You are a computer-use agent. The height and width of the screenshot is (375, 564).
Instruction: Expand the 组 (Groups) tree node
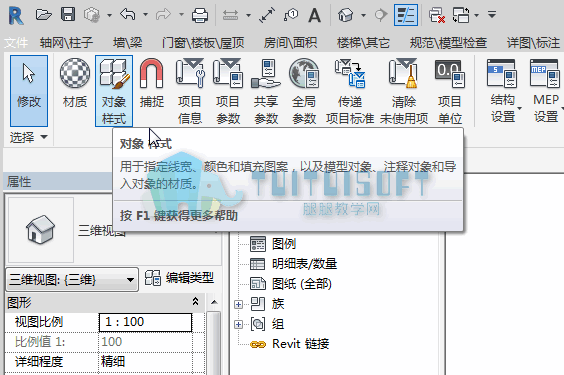238,324
